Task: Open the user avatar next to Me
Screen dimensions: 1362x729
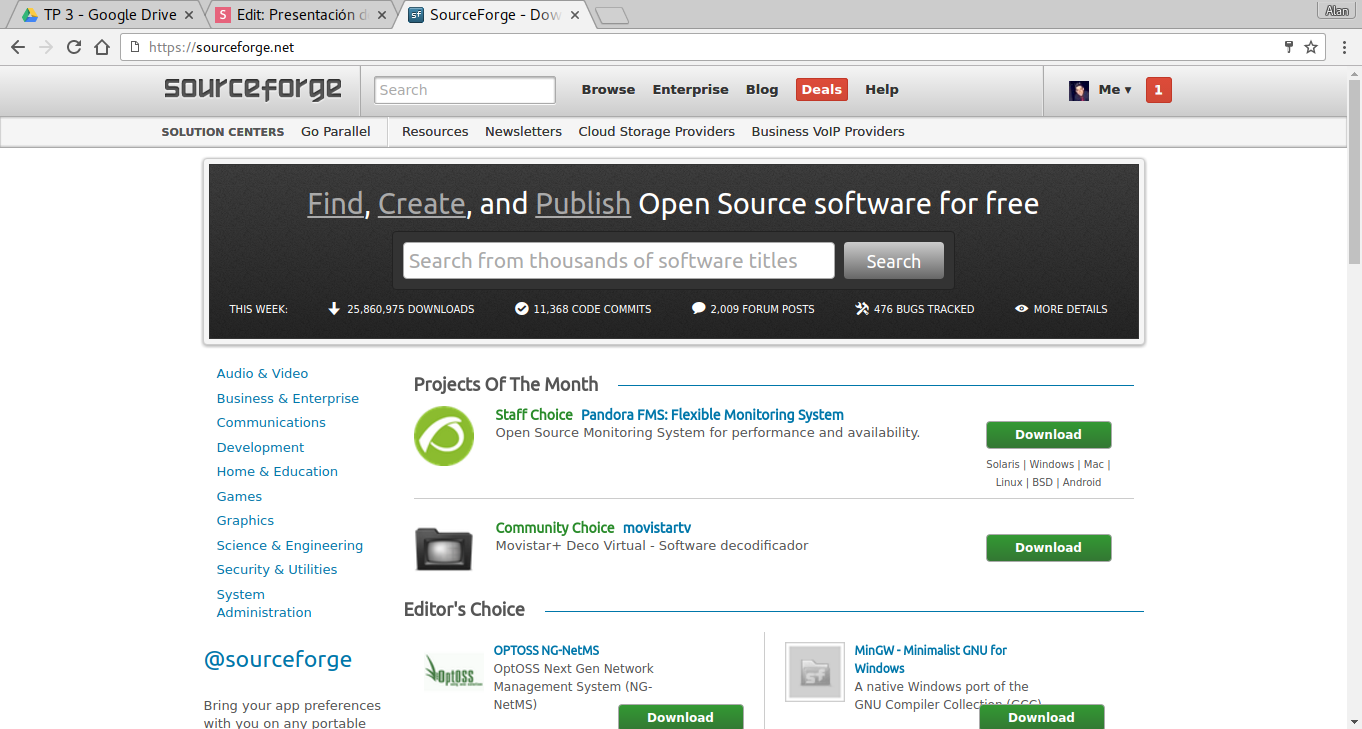Action: 1079,90
